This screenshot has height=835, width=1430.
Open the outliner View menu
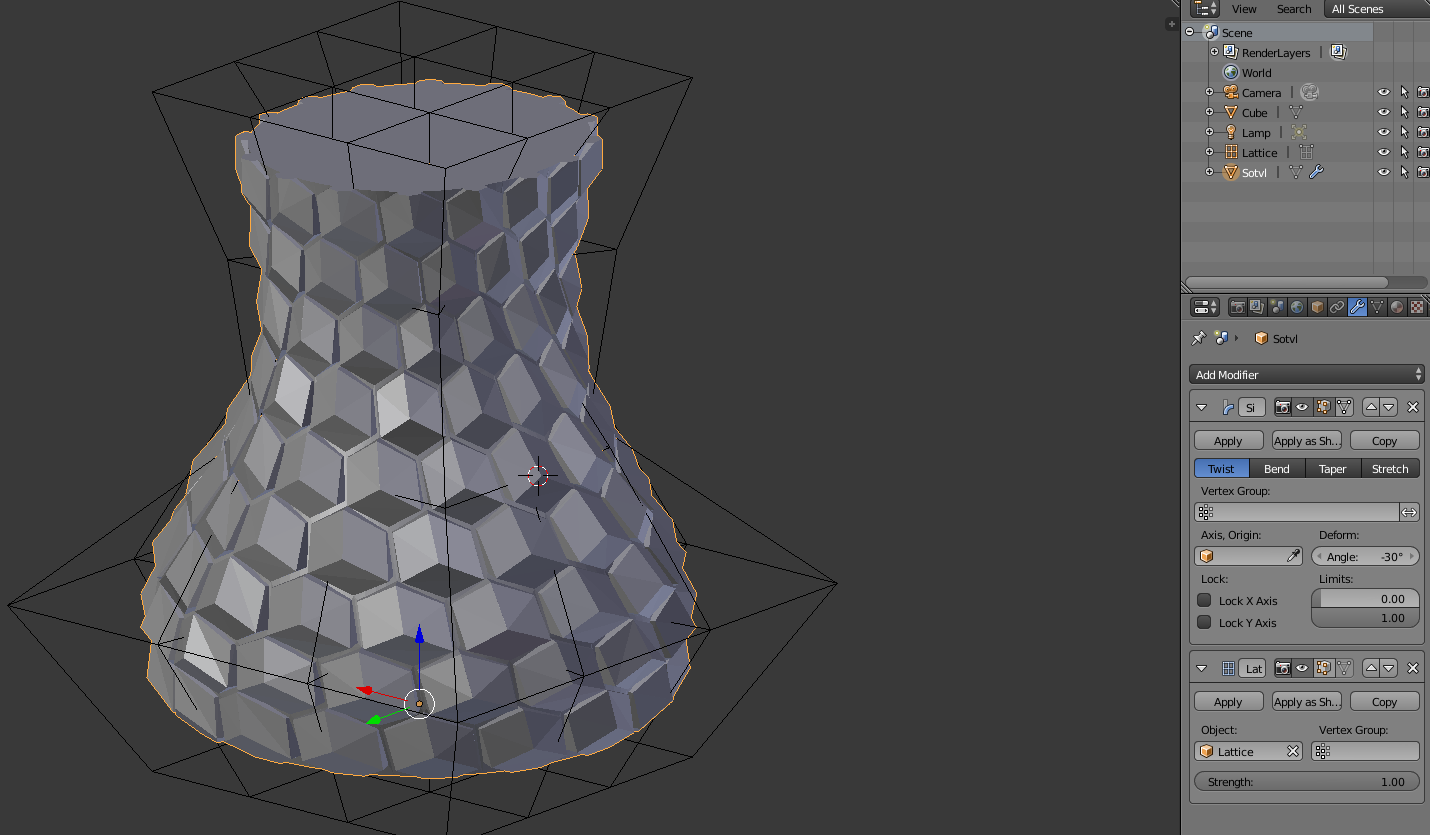coord(1244,9)
